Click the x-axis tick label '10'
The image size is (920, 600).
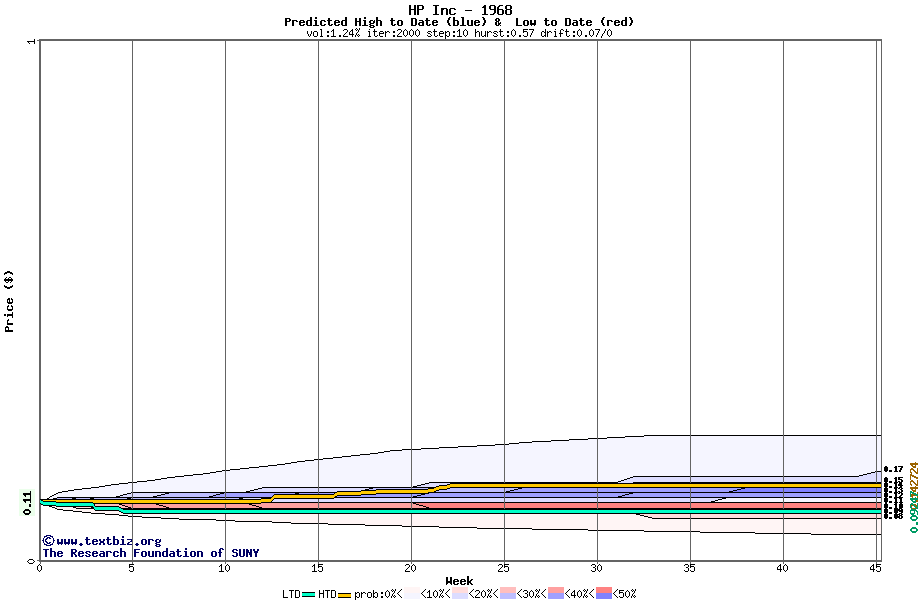(x=225, y=568)
